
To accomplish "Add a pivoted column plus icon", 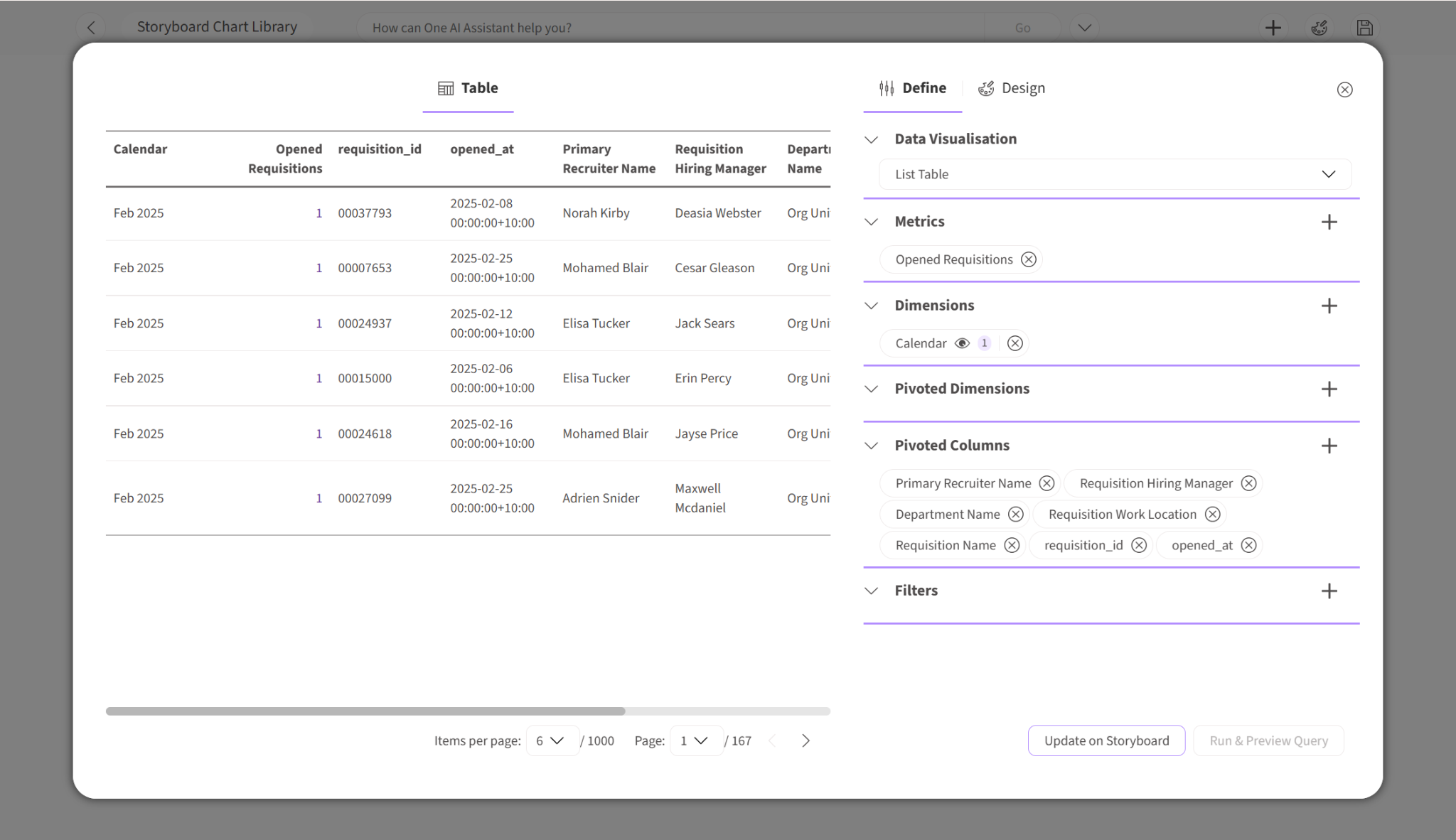I will coord(1329,446).
